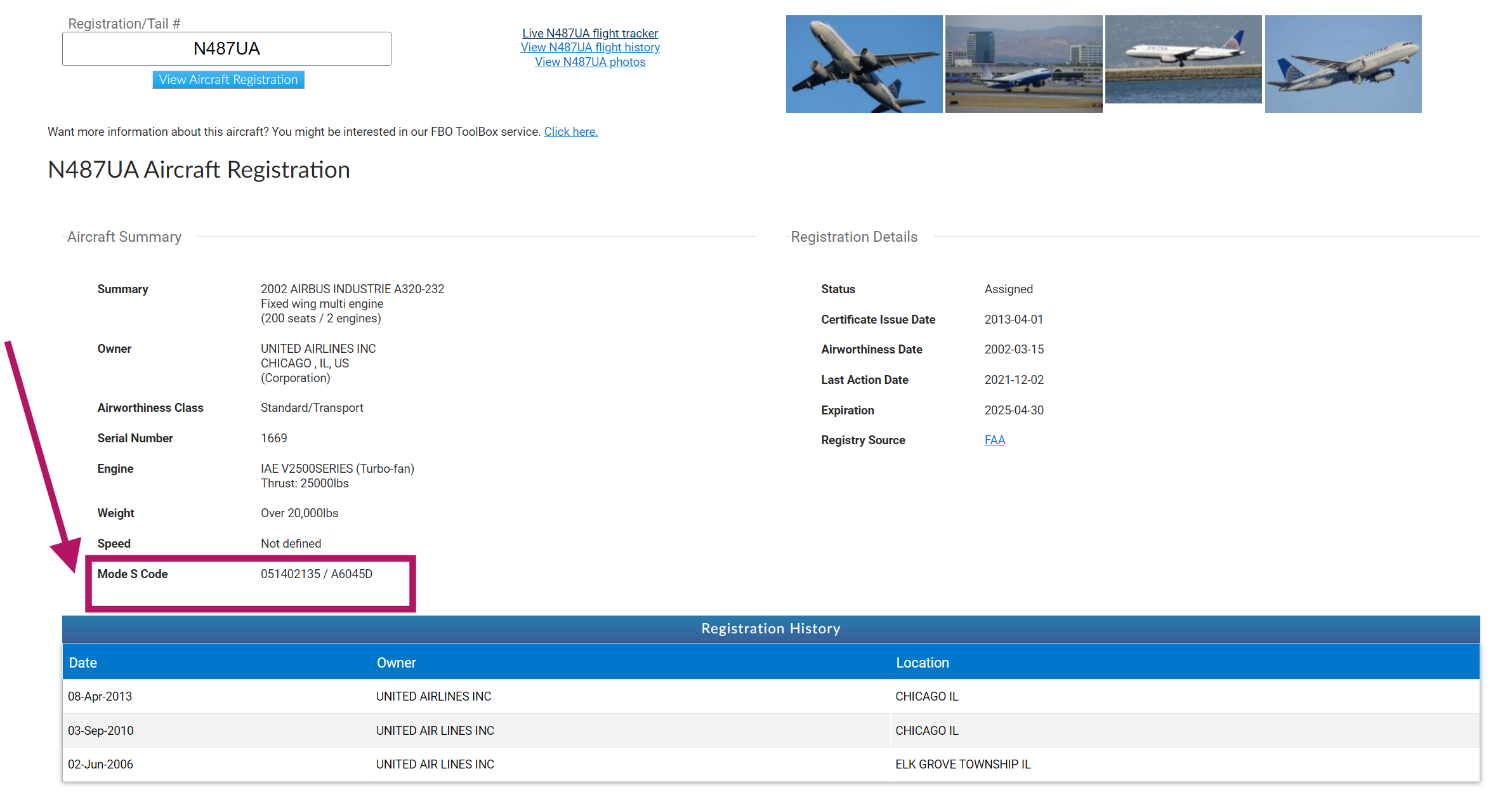
Task: Click the Registration History header bar
Action: pos(771,629)
